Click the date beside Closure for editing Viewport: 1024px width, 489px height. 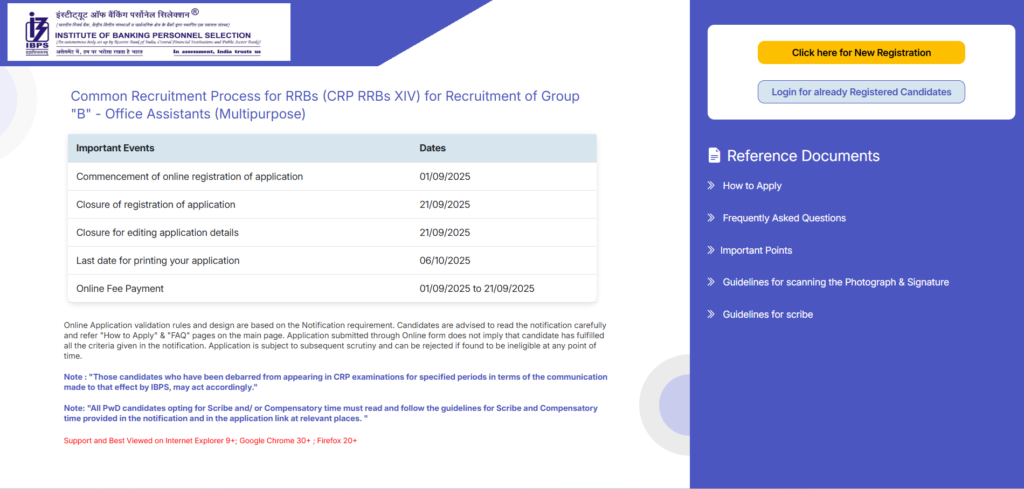point(445,232)
